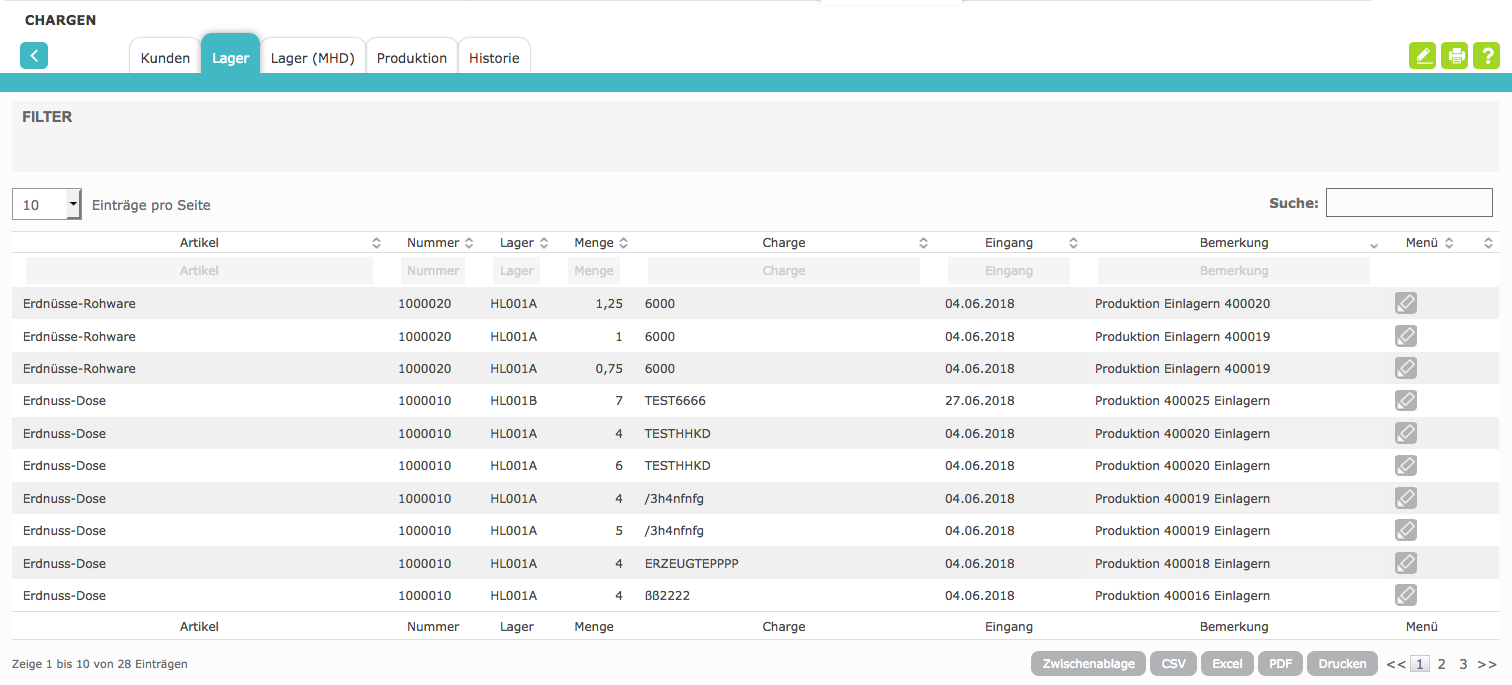Export table using the CSV button
1512x685 pixels.
[1173, 664]
